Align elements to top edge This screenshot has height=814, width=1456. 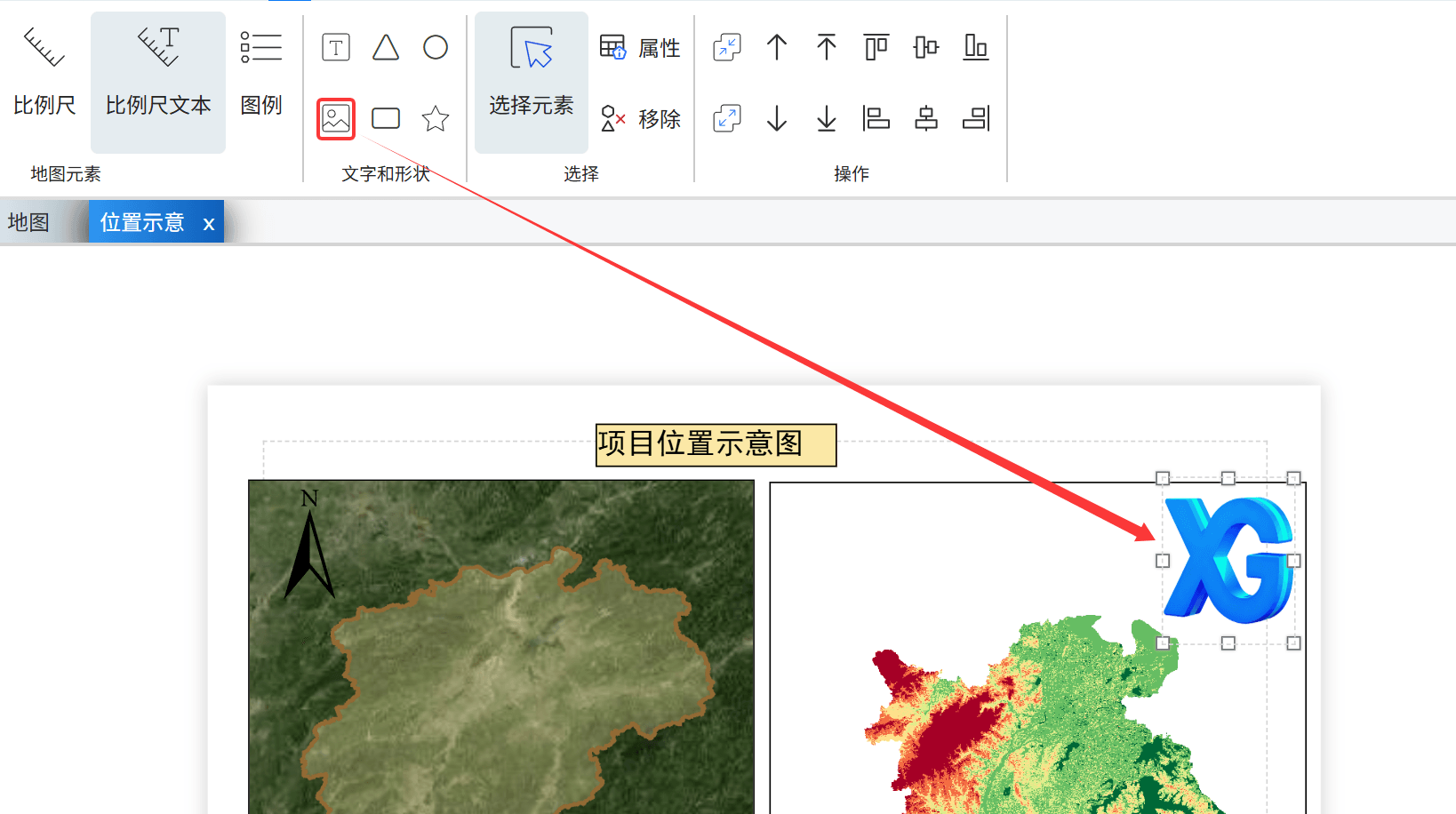click(x=876, y=47)
